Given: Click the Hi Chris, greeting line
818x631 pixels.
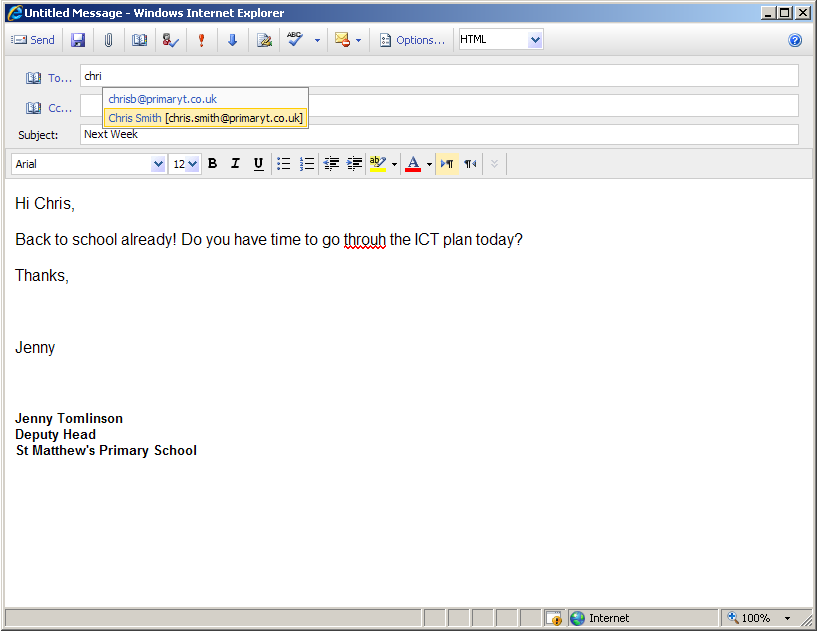Looking at the screenshot, I should point(45,203).
